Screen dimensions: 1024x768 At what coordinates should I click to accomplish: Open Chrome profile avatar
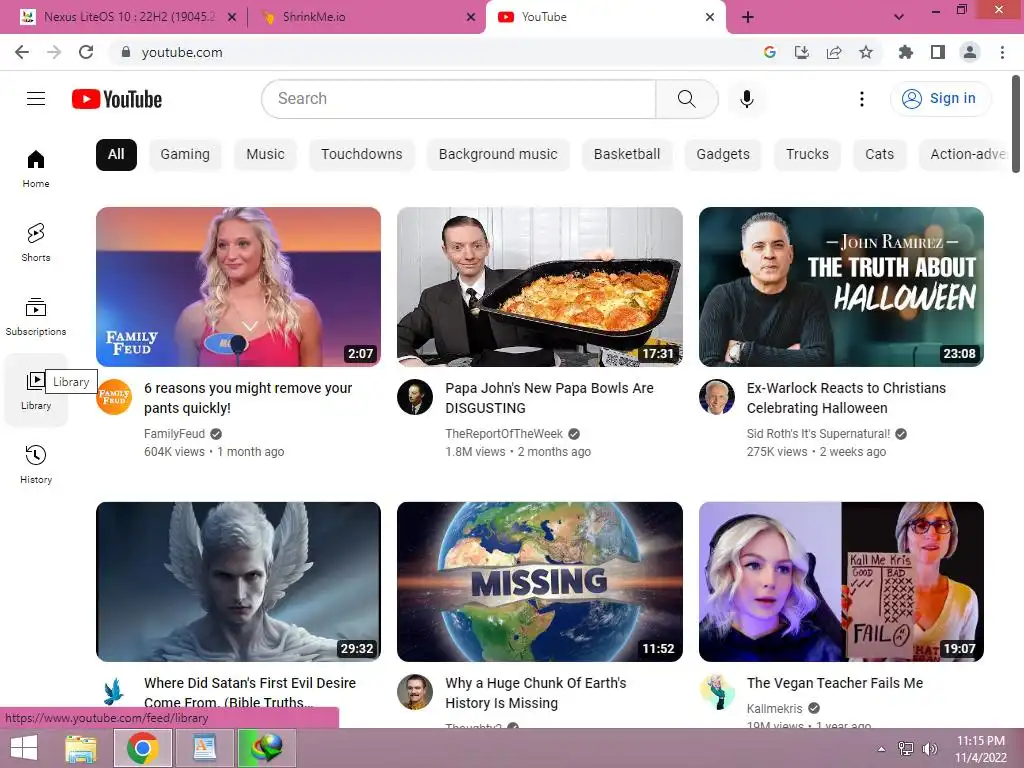tap(970, 52)
